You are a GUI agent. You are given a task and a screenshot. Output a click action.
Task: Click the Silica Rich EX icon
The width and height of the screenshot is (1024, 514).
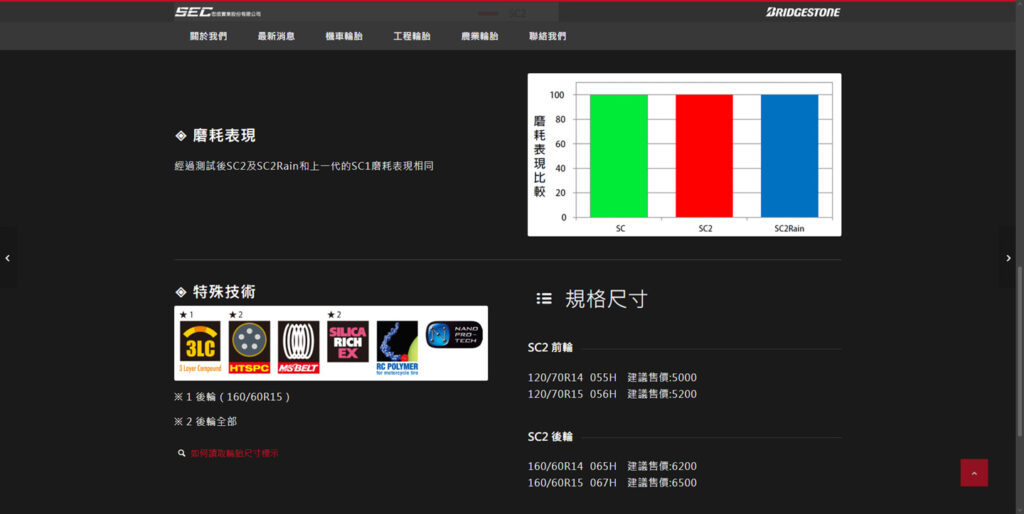pyautogui.click(x=348, y=342)
